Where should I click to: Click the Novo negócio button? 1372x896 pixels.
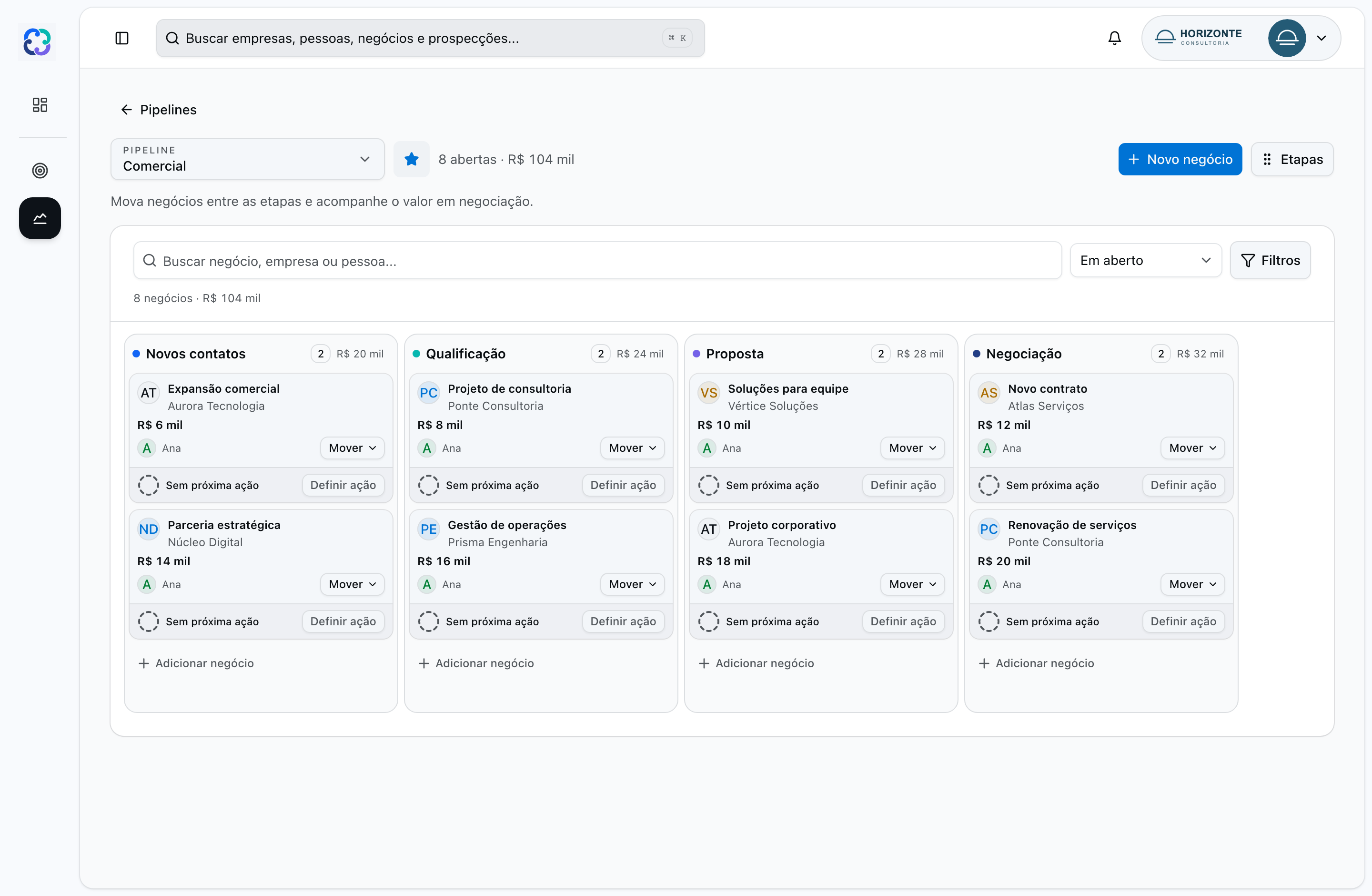[x=1180, y=159]
